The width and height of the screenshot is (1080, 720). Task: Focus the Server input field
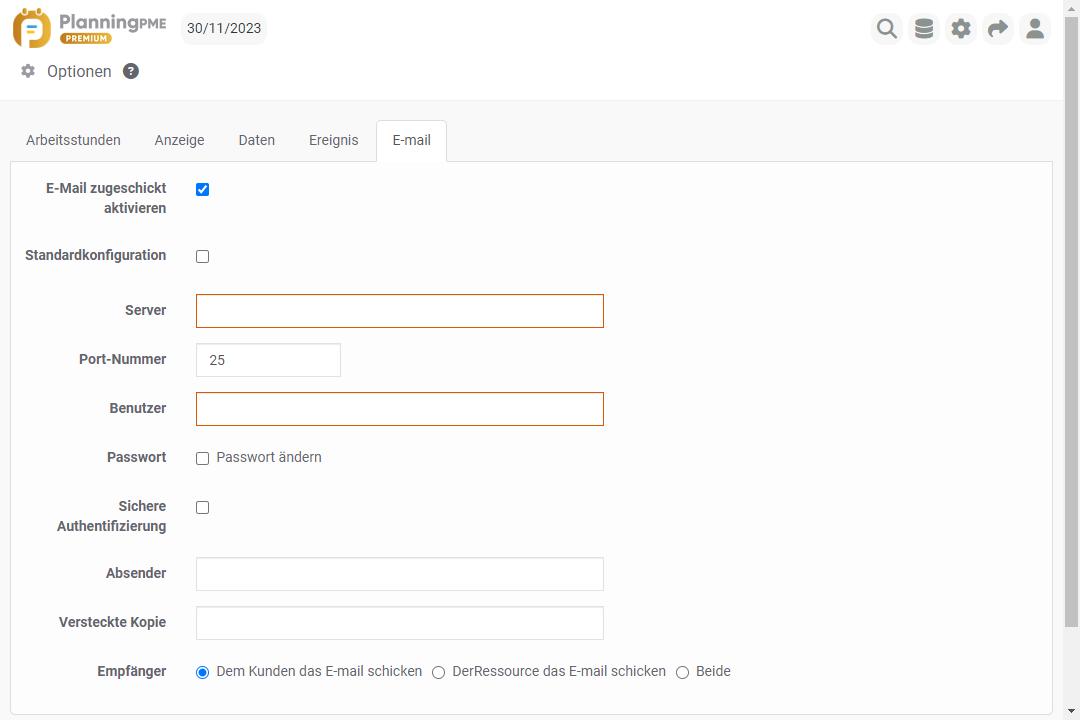pyautogui.click(x=400, y=311)
